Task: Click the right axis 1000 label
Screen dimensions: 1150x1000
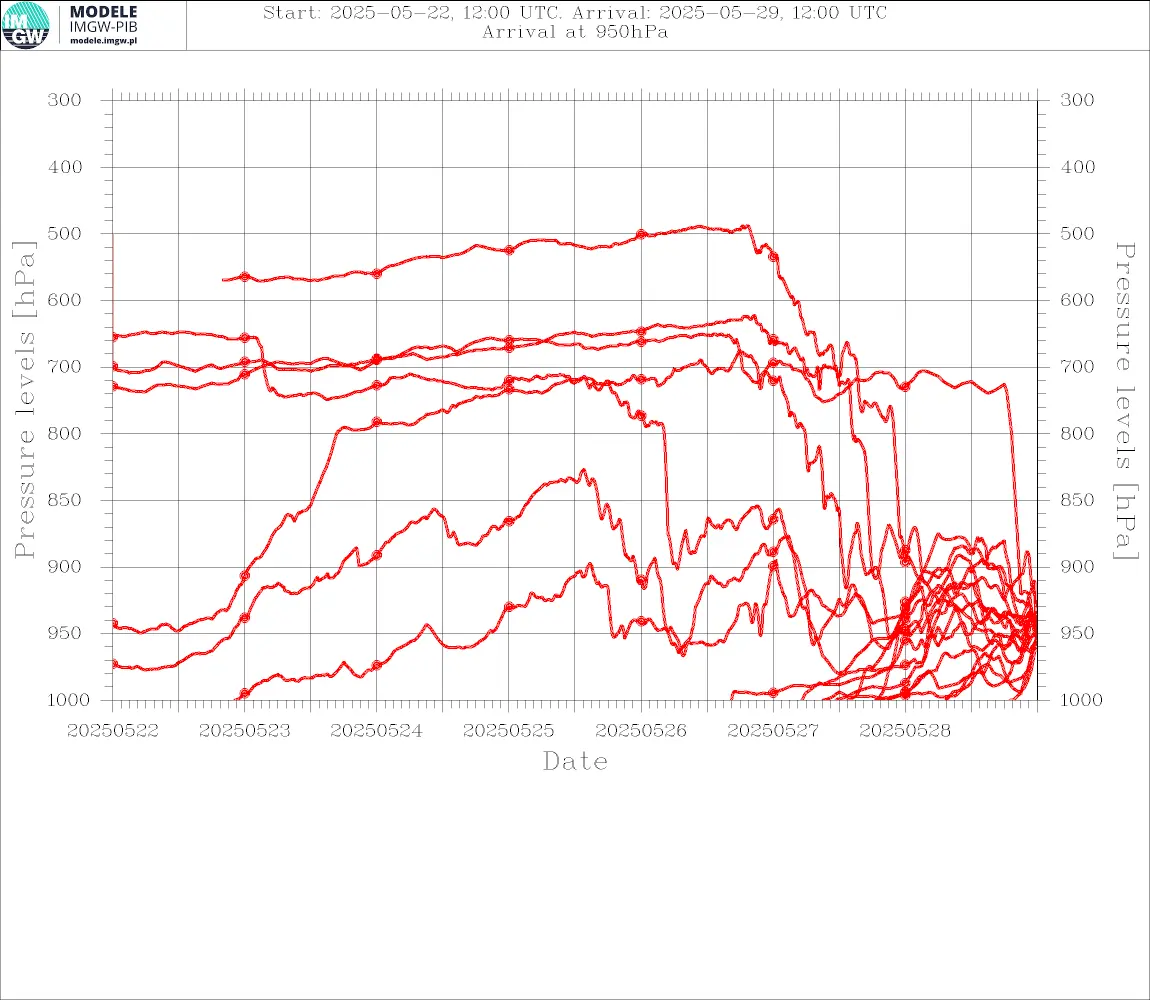Action: click(x=1082, y=700)
